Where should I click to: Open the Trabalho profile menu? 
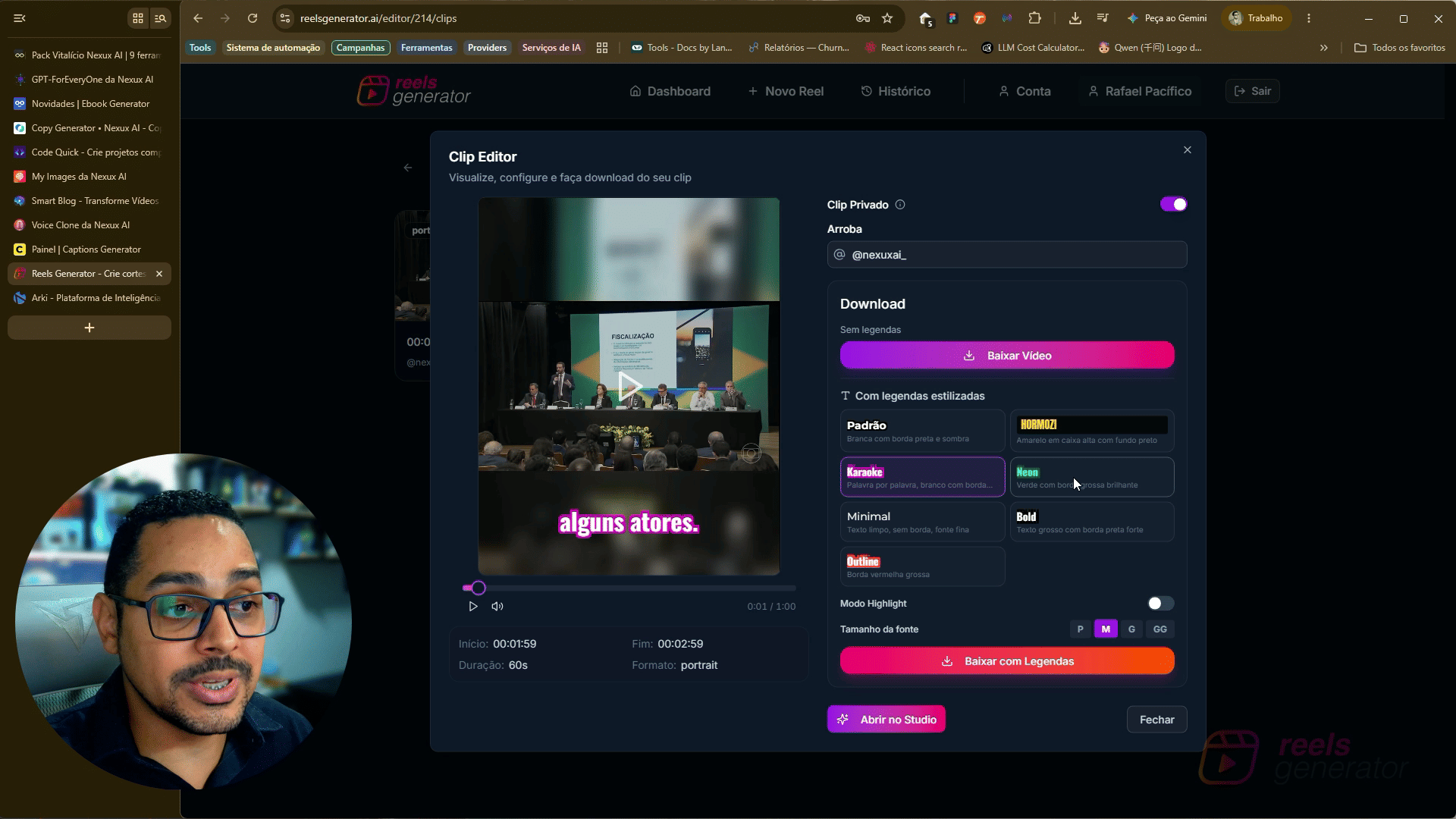pyautogui.click(x=1256, y=18)
